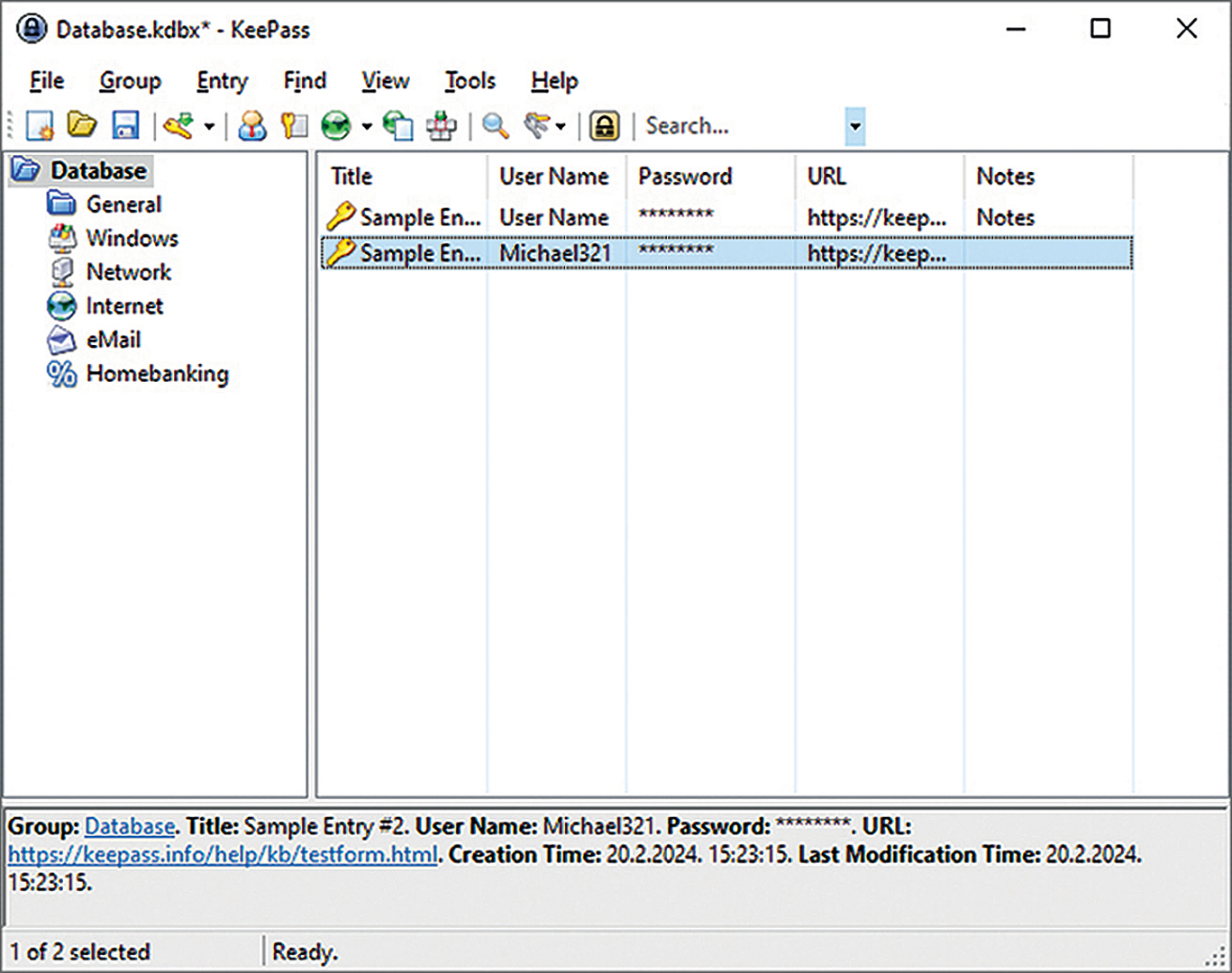Viewport: 1232px width, 973px height.
Task: Click the key icon of the first sample entry
Action: 340,216
